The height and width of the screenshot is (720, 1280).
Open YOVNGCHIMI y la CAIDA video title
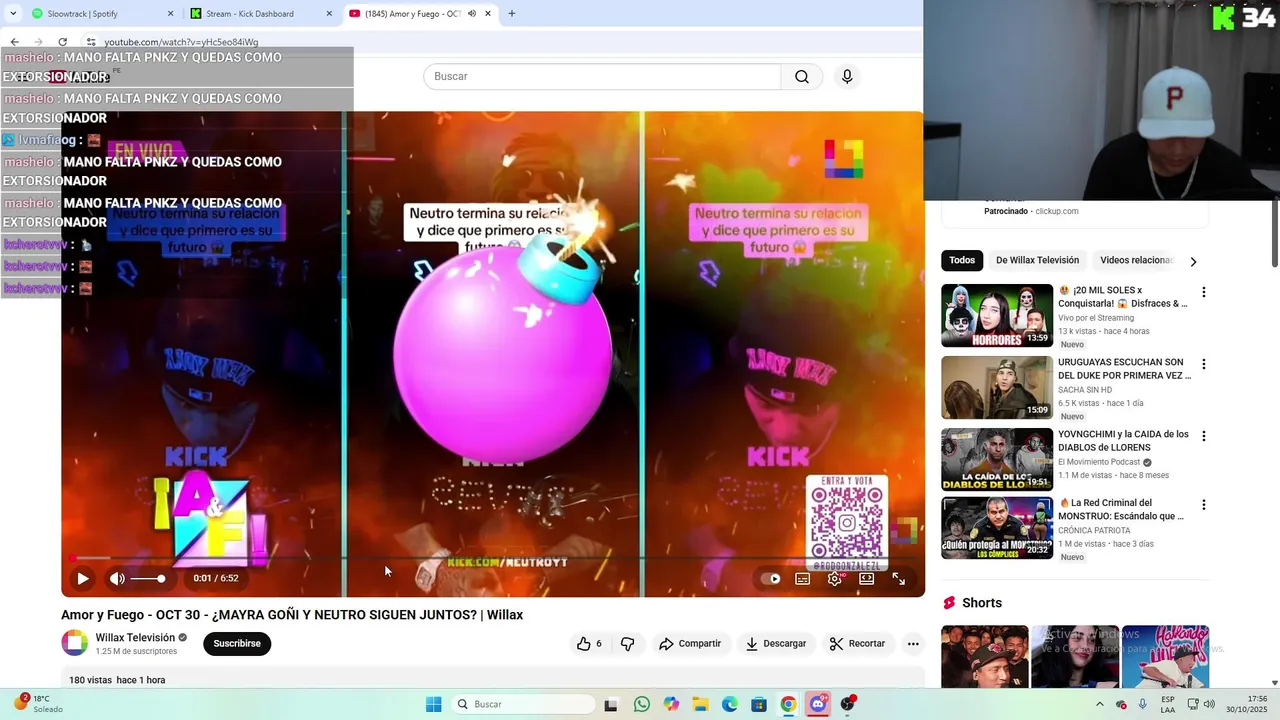pos(1124,441)
